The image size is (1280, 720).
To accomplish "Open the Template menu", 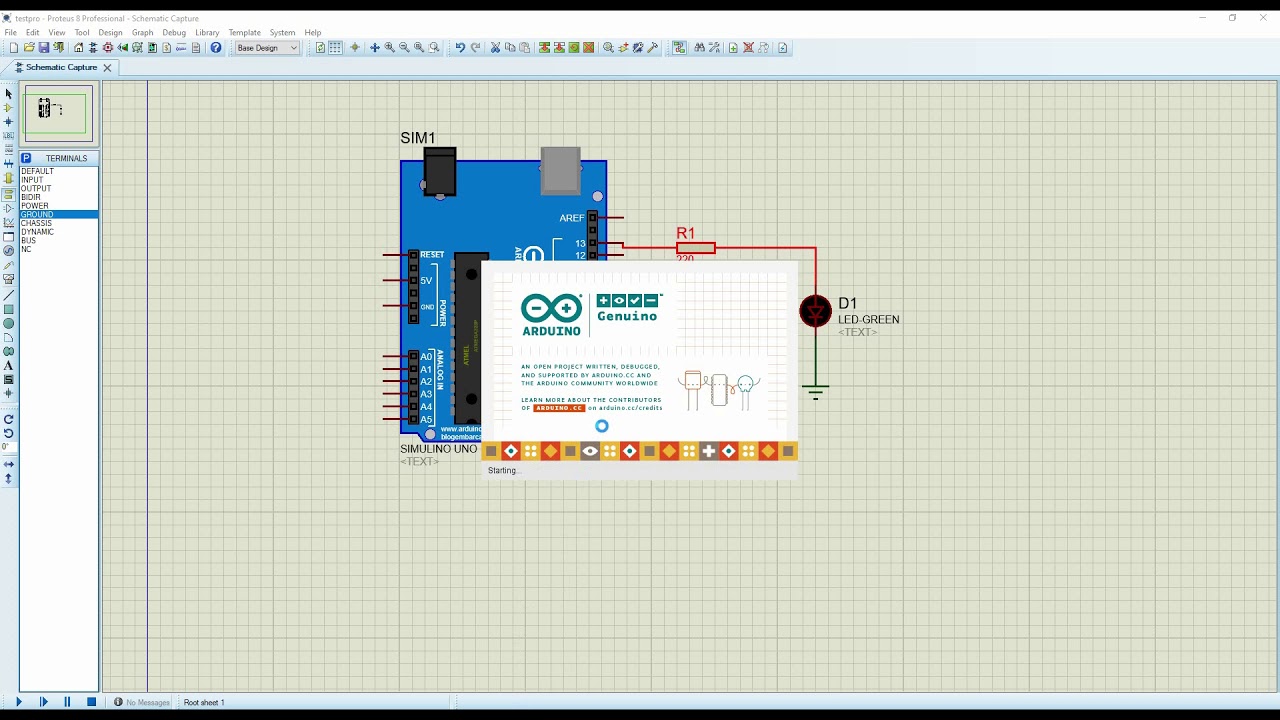I will (x=244, y=32).
